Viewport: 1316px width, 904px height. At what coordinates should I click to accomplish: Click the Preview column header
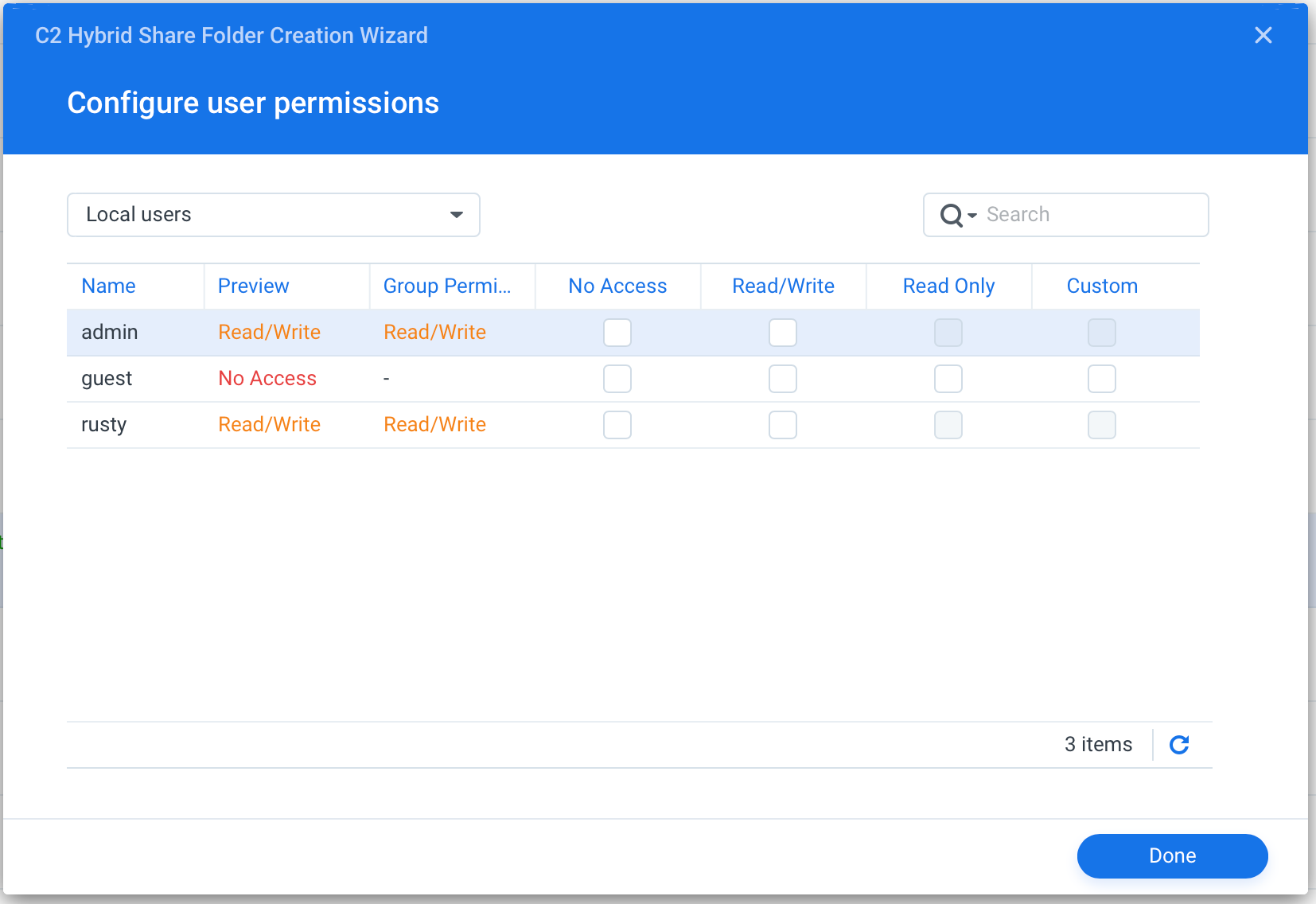[254, 286]
